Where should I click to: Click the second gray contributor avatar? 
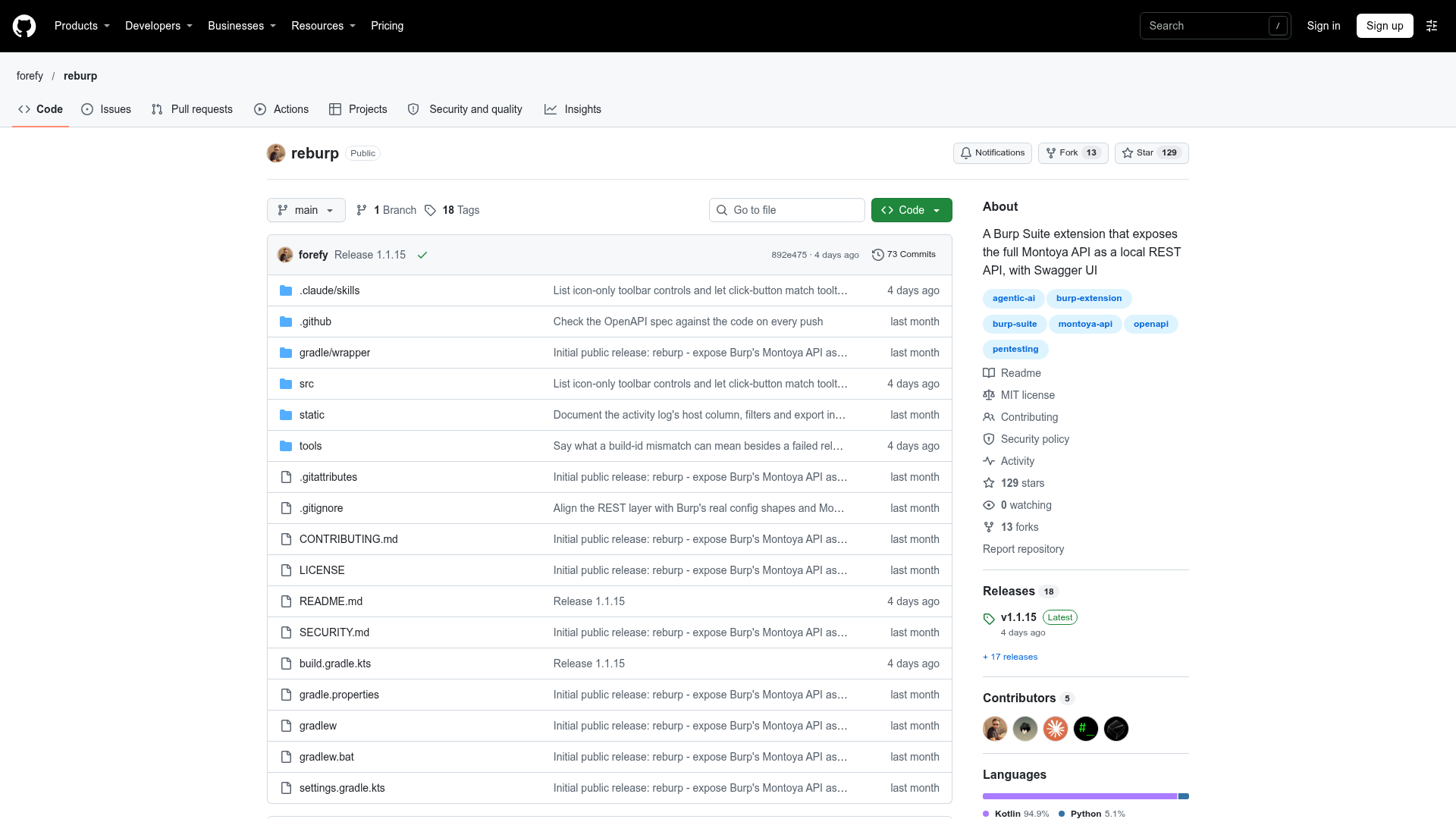point(1025,729)
